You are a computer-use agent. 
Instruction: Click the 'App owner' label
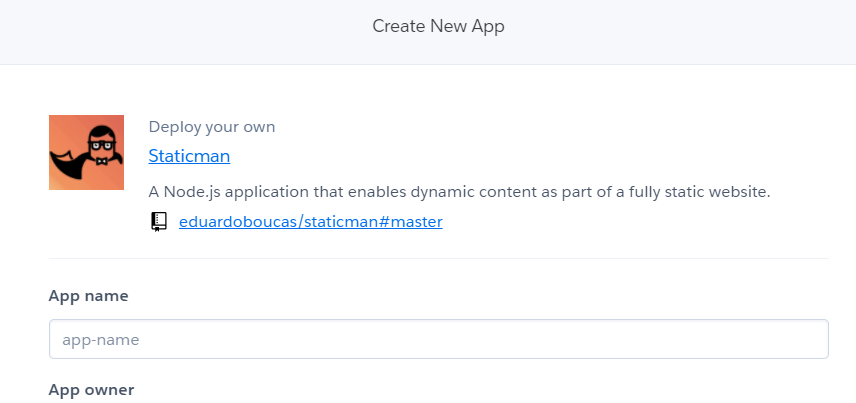click(91, 390)
